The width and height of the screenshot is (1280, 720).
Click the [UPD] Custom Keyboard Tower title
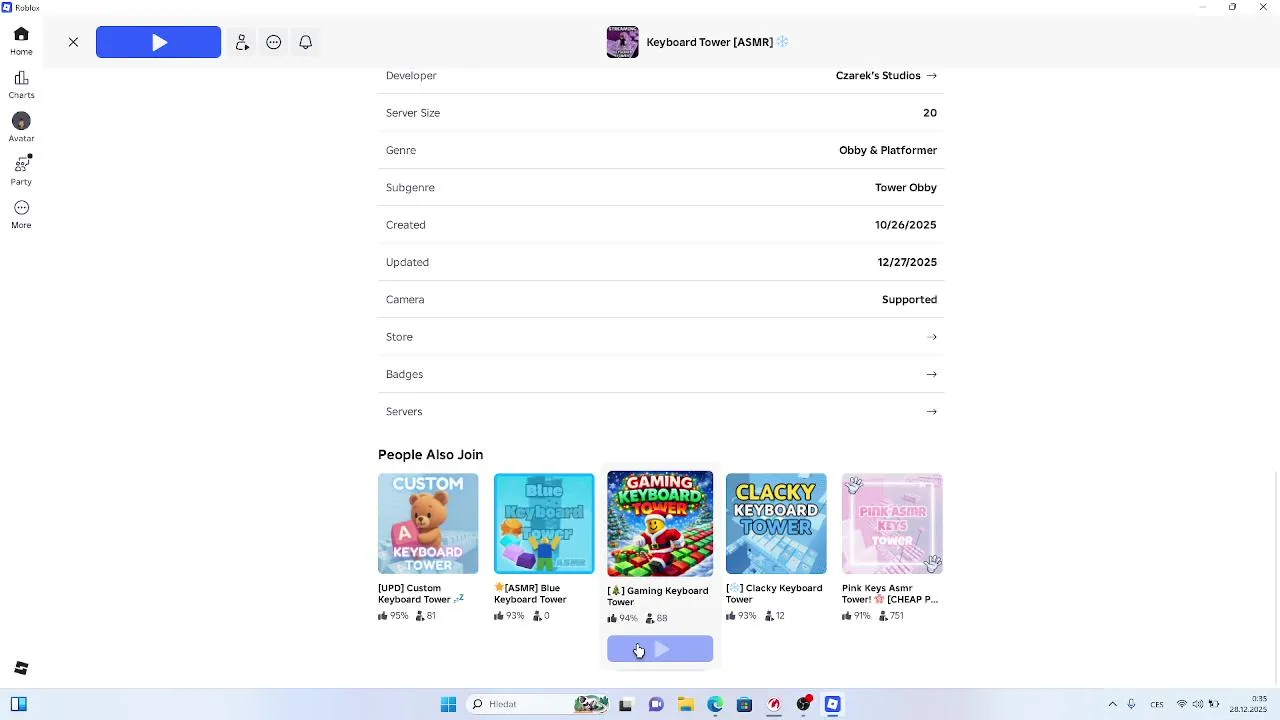click(x=421, y=594)
